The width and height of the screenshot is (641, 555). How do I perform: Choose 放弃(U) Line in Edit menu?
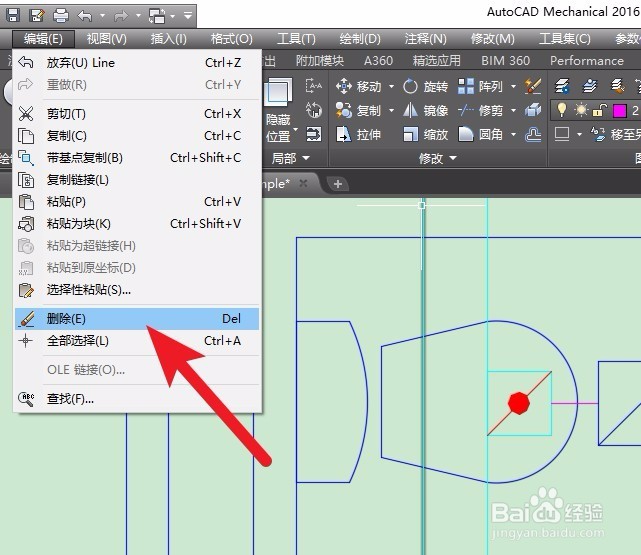coord(137,63)
